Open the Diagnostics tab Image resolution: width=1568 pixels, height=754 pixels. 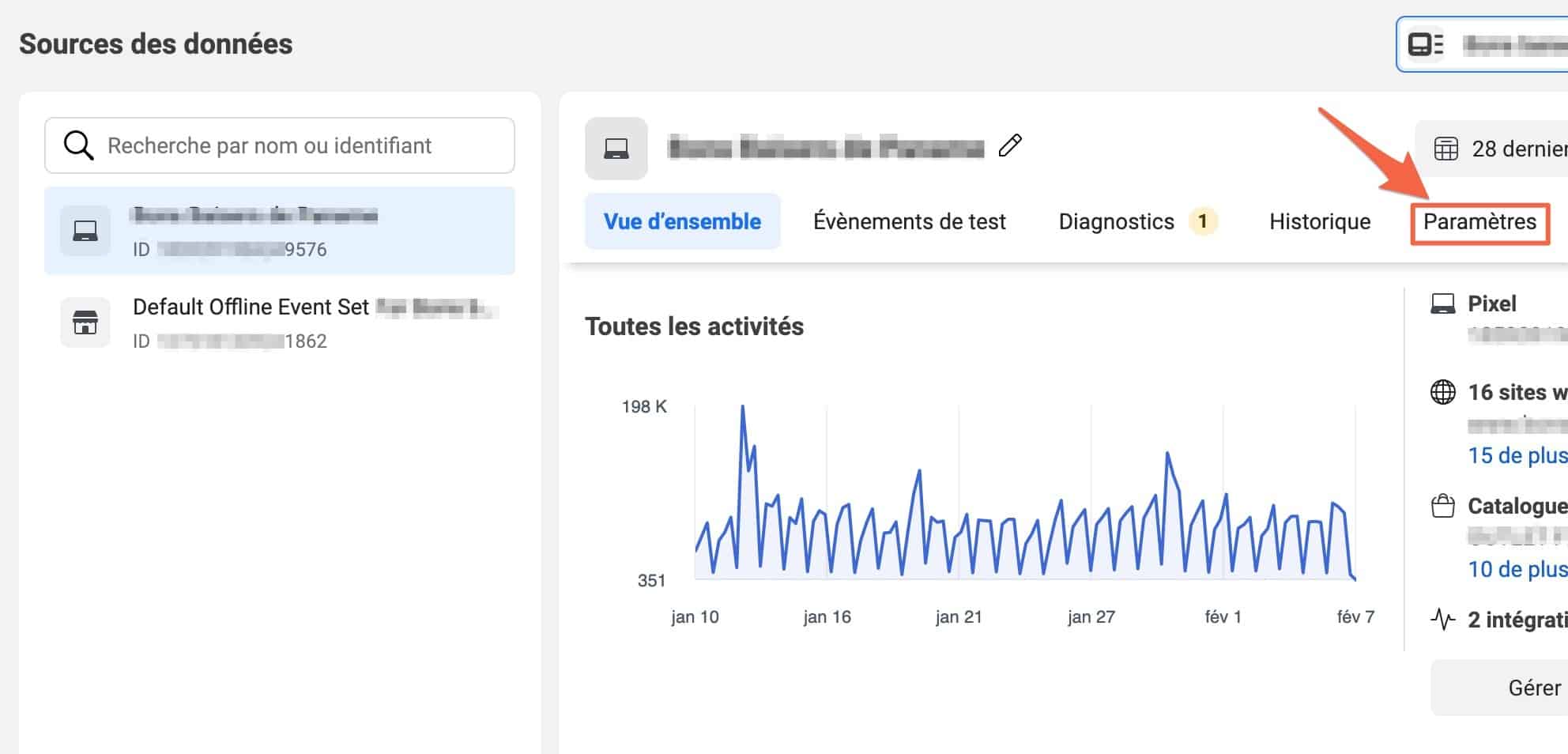(x=1117, y=221)
